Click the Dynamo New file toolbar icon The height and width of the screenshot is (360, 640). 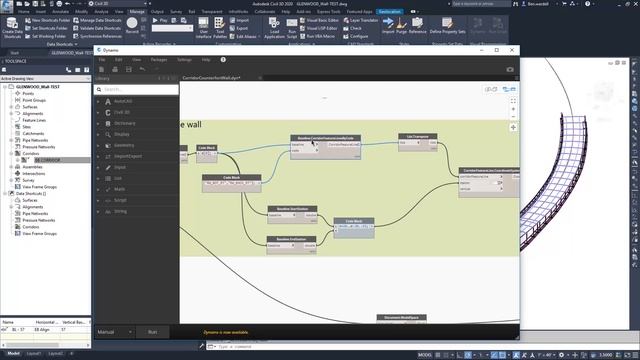click(x=102, y=69)
